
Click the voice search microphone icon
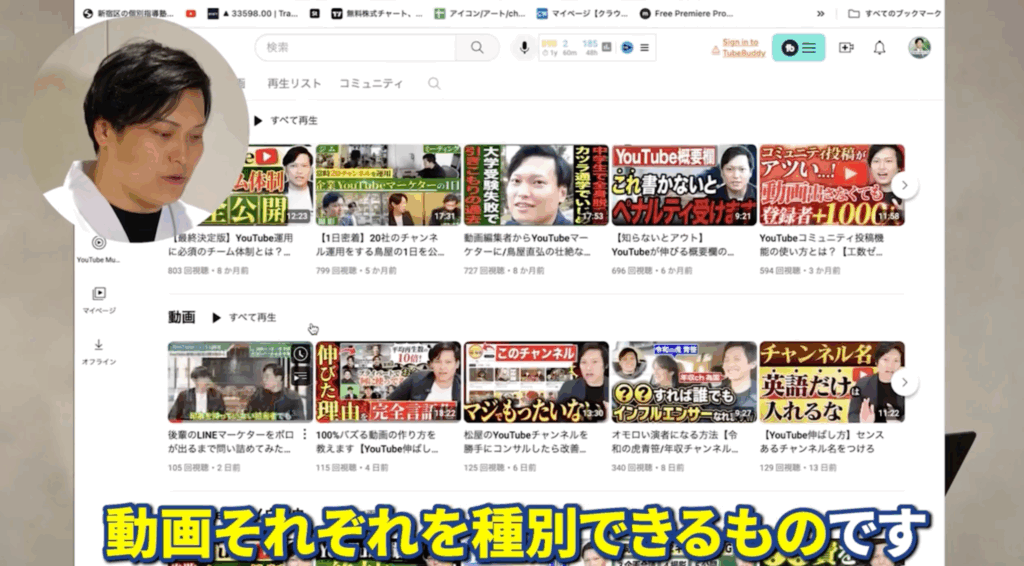point(523,47)
